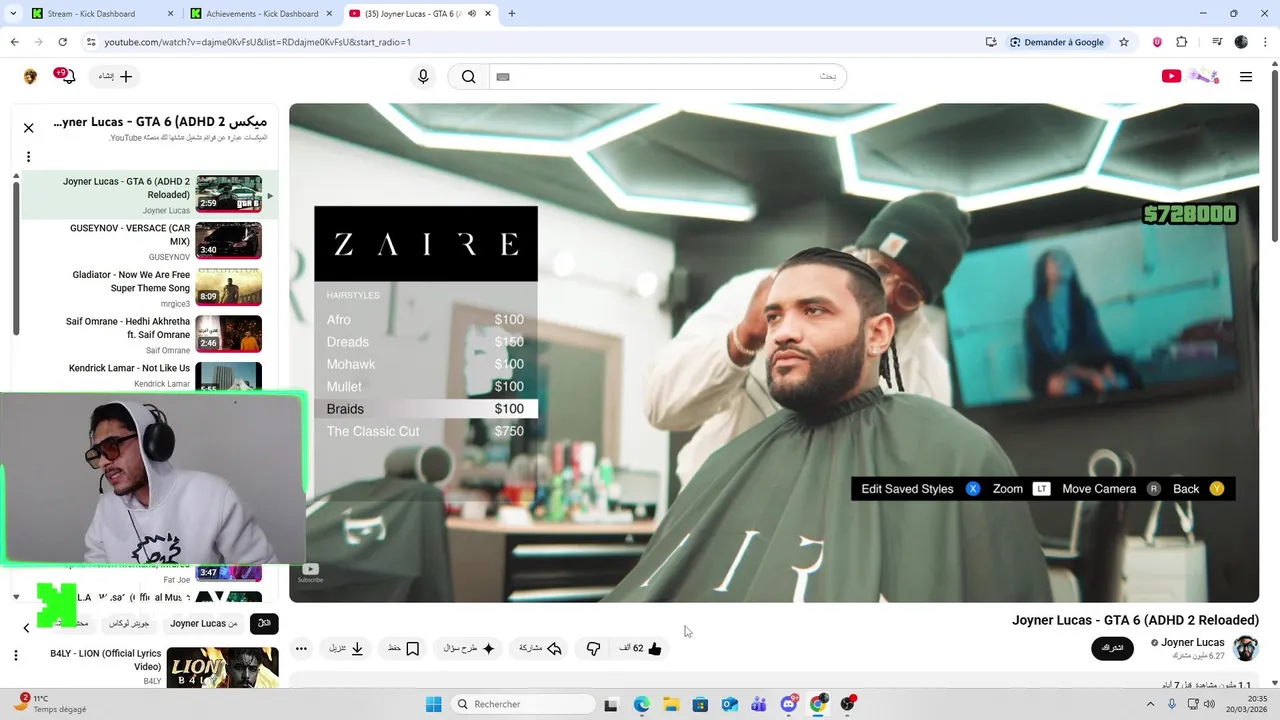The height and width of the screenshot is (720, 1280).
Task: Open Chrome extensions puzzle icon
Action: point(1182,42)
